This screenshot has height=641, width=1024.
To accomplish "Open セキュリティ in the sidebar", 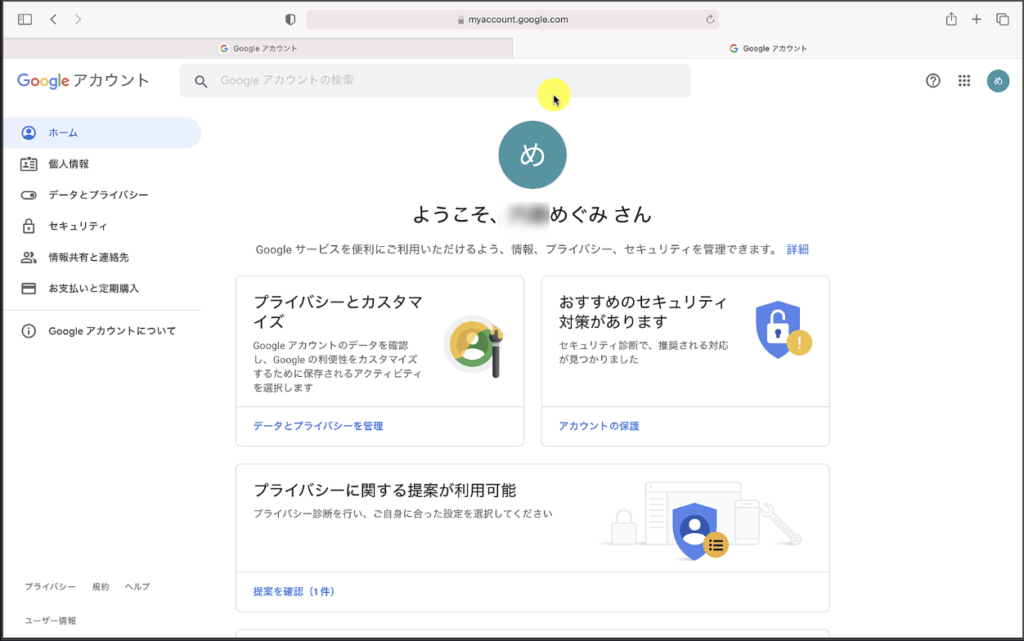I will (x=102, y=226).
